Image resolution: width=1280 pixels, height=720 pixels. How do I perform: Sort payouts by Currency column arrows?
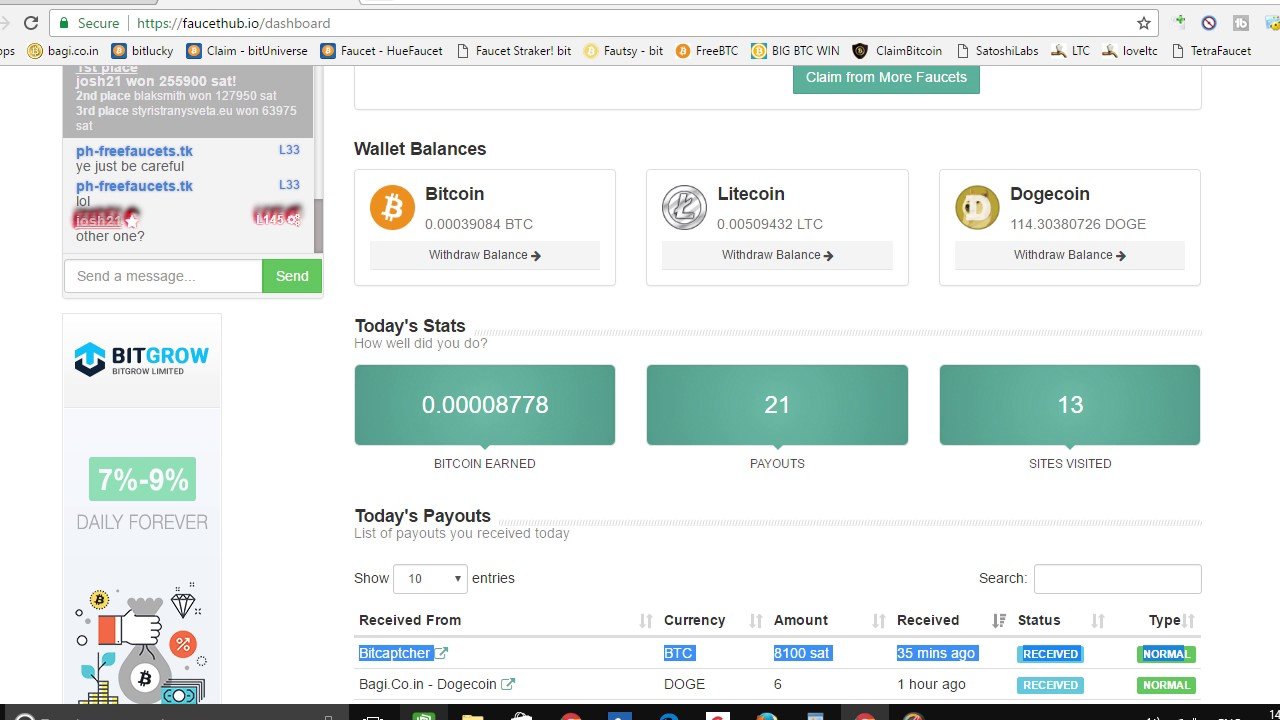756,621
